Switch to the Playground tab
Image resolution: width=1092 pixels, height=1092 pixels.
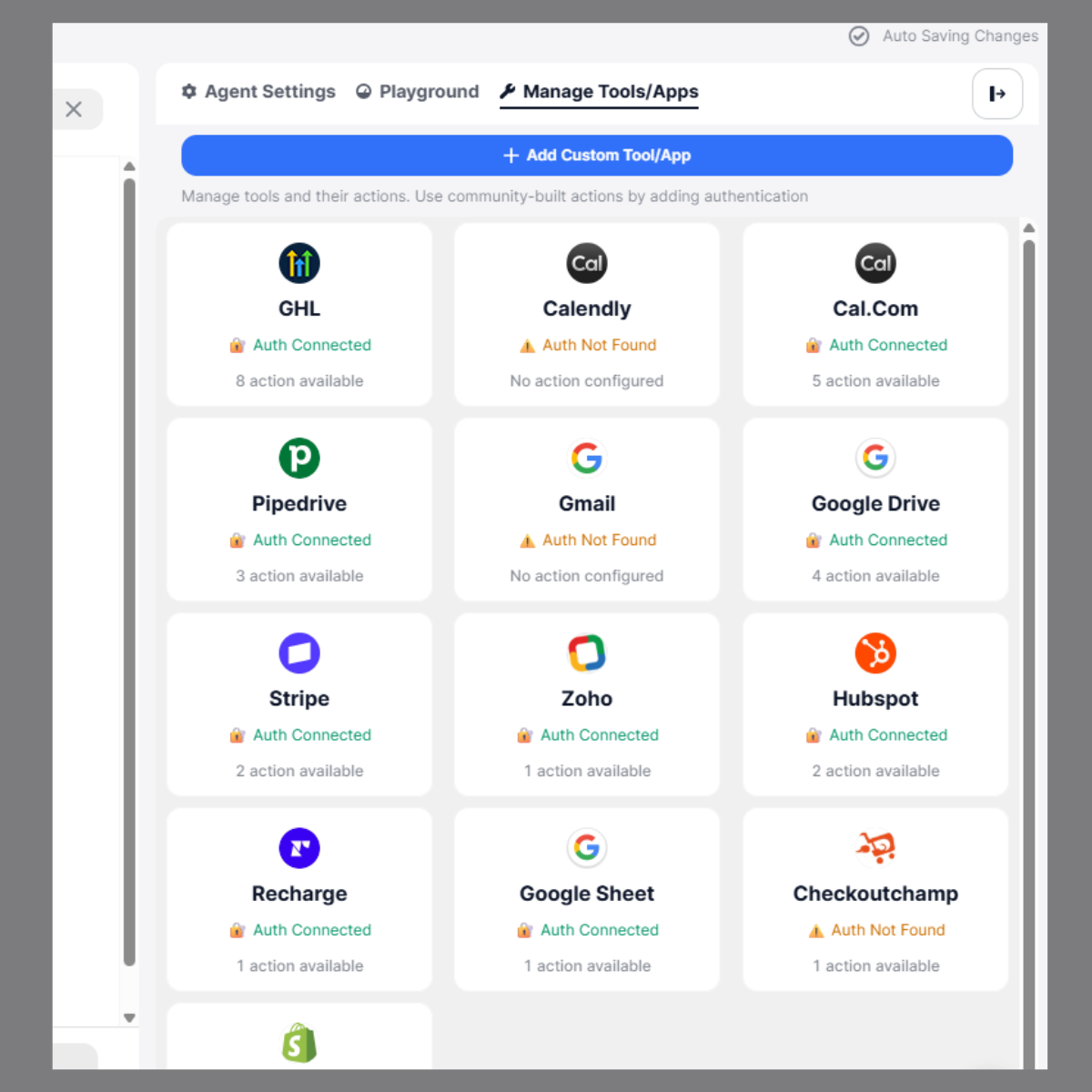pos(417,91)
